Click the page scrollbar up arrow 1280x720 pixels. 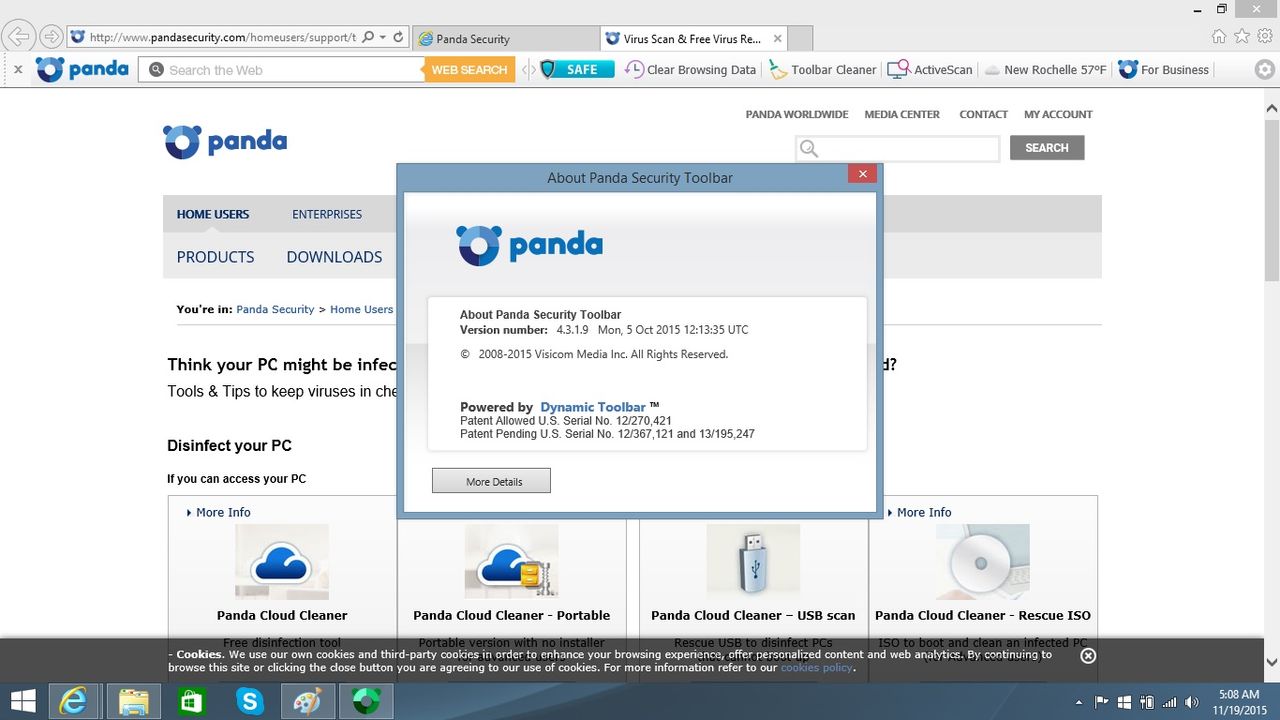click(1271, 107)
